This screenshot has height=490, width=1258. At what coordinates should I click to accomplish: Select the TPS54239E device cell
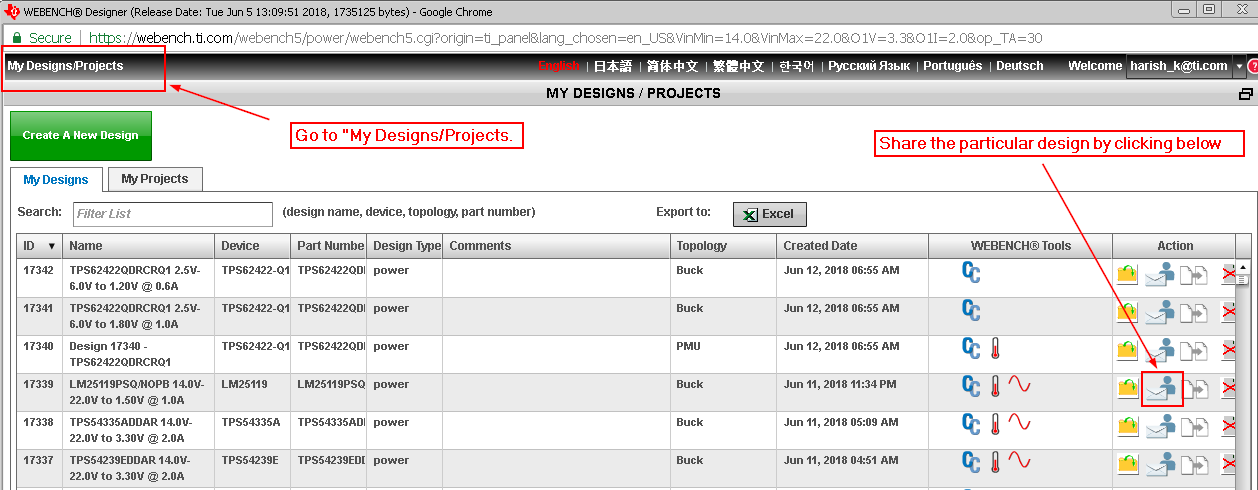click(253, 468)
